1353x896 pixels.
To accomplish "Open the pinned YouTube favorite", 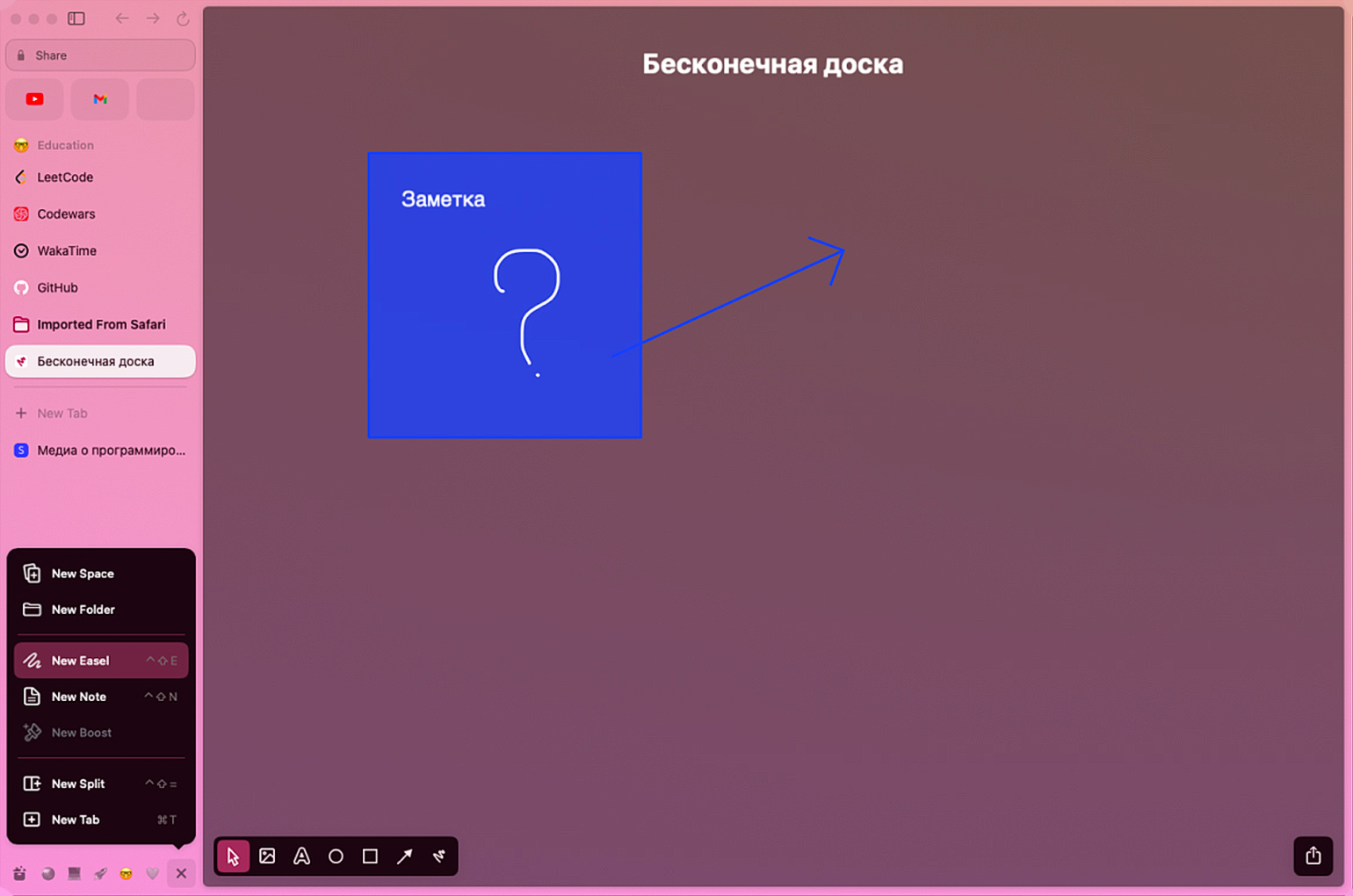I will [34, 99].
